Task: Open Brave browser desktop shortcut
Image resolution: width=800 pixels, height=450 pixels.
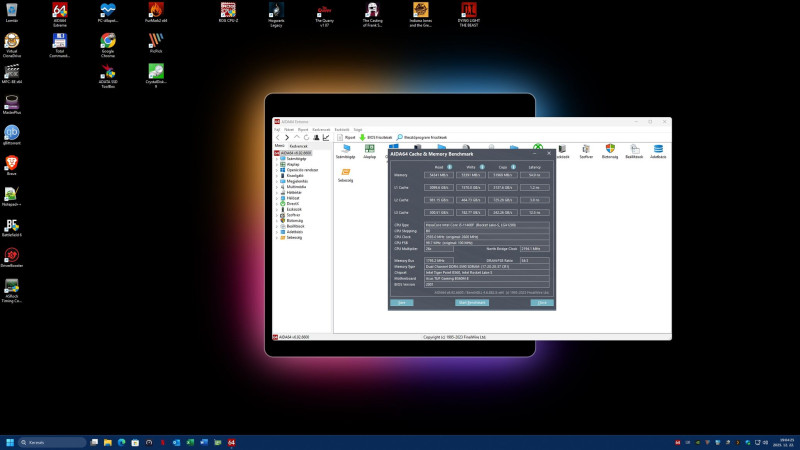Action: click(x=12, y=165)
